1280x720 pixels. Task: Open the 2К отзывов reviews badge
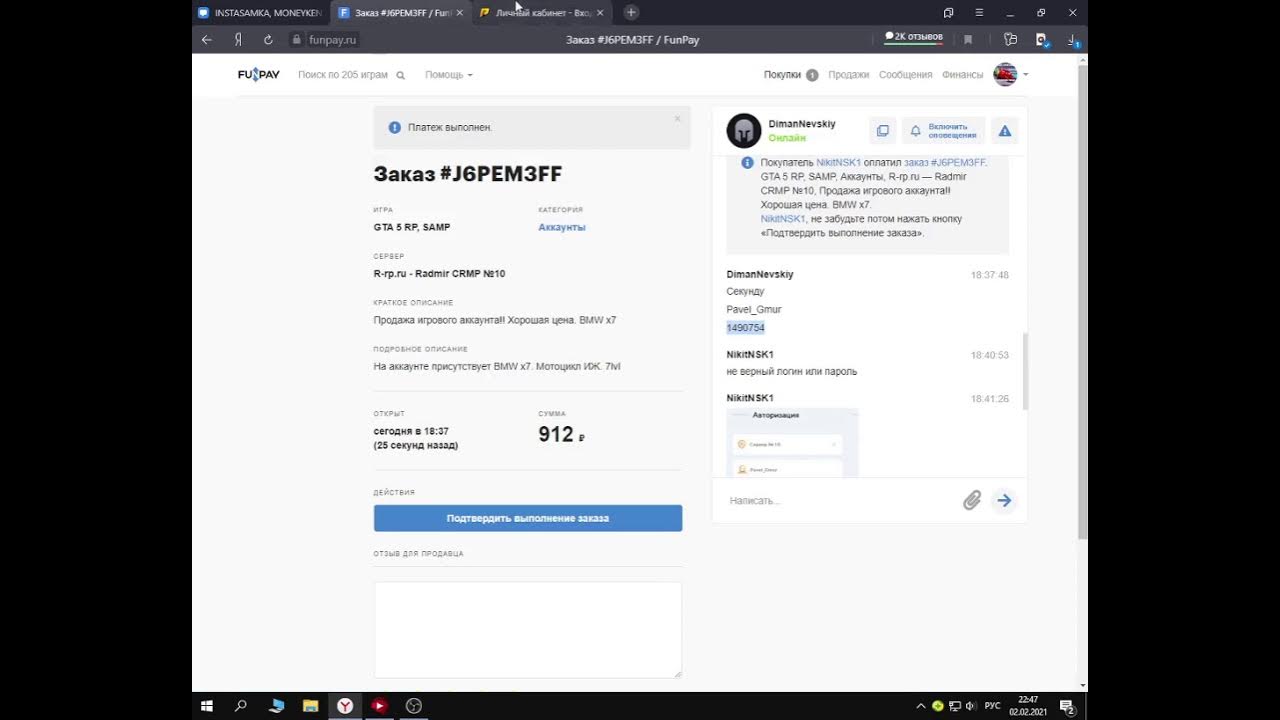pos(914,37)
